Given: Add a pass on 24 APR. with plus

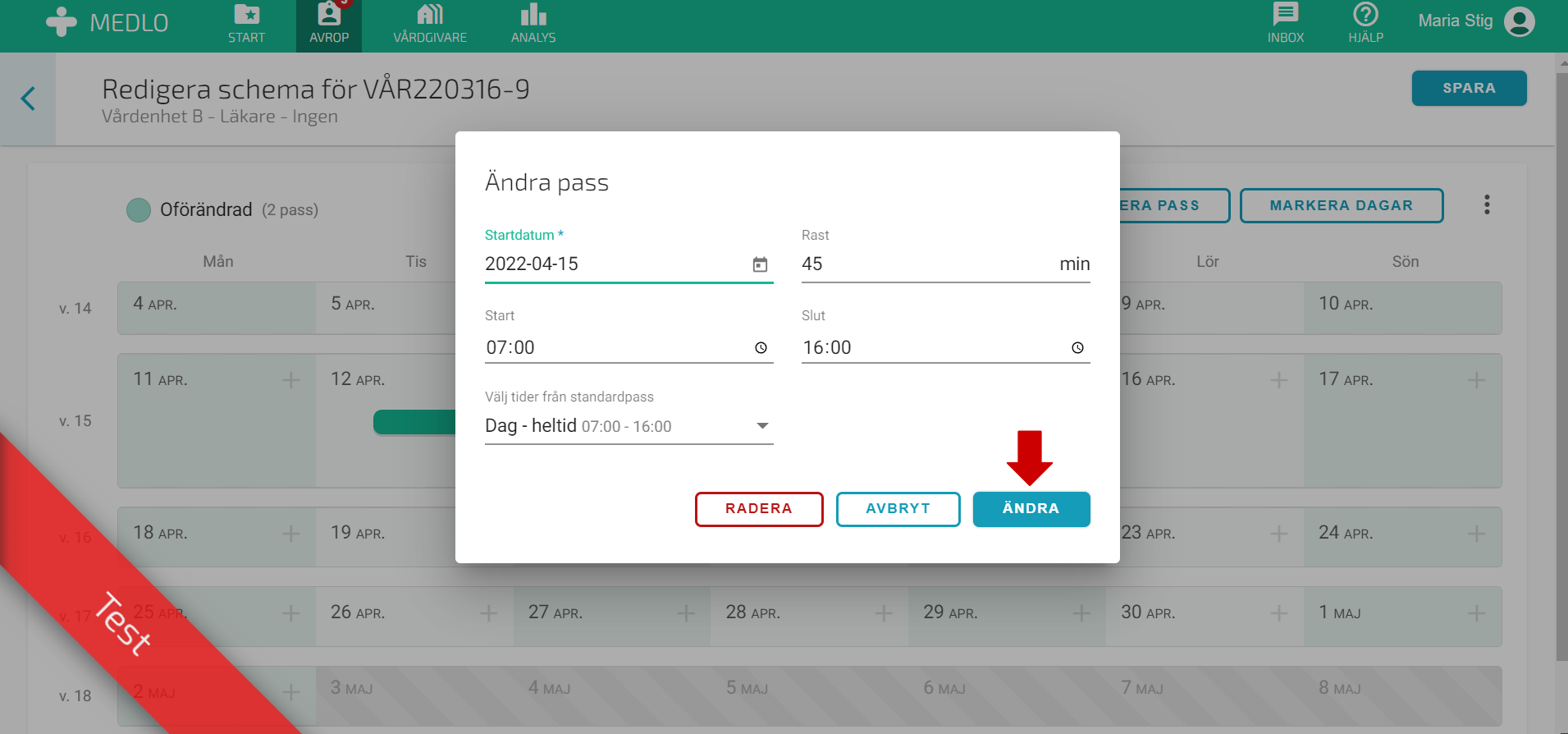Looking at the screenshot, I should point(1477,534).
